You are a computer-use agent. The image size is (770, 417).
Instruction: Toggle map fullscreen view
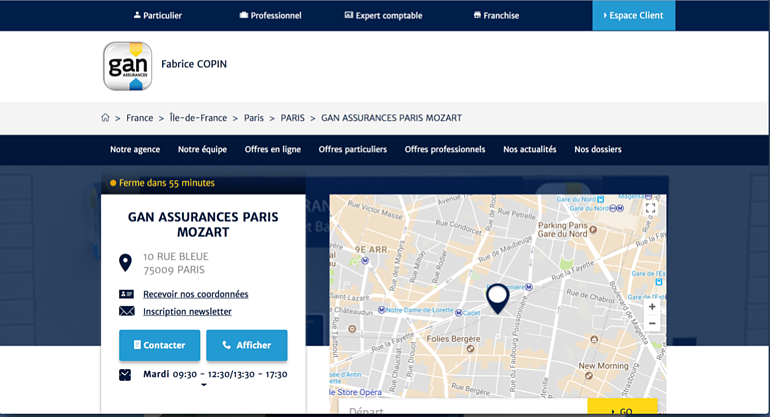[x=651, y=208]
